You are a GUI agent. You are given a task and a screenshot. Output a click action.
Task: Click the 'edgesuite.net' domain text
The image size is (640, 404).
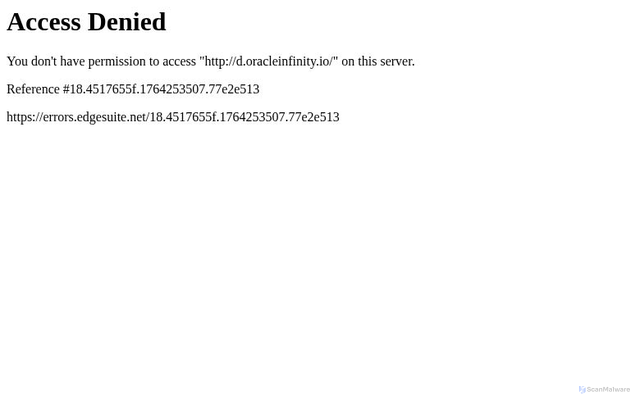pyautogui.click(x=111, y=117)
